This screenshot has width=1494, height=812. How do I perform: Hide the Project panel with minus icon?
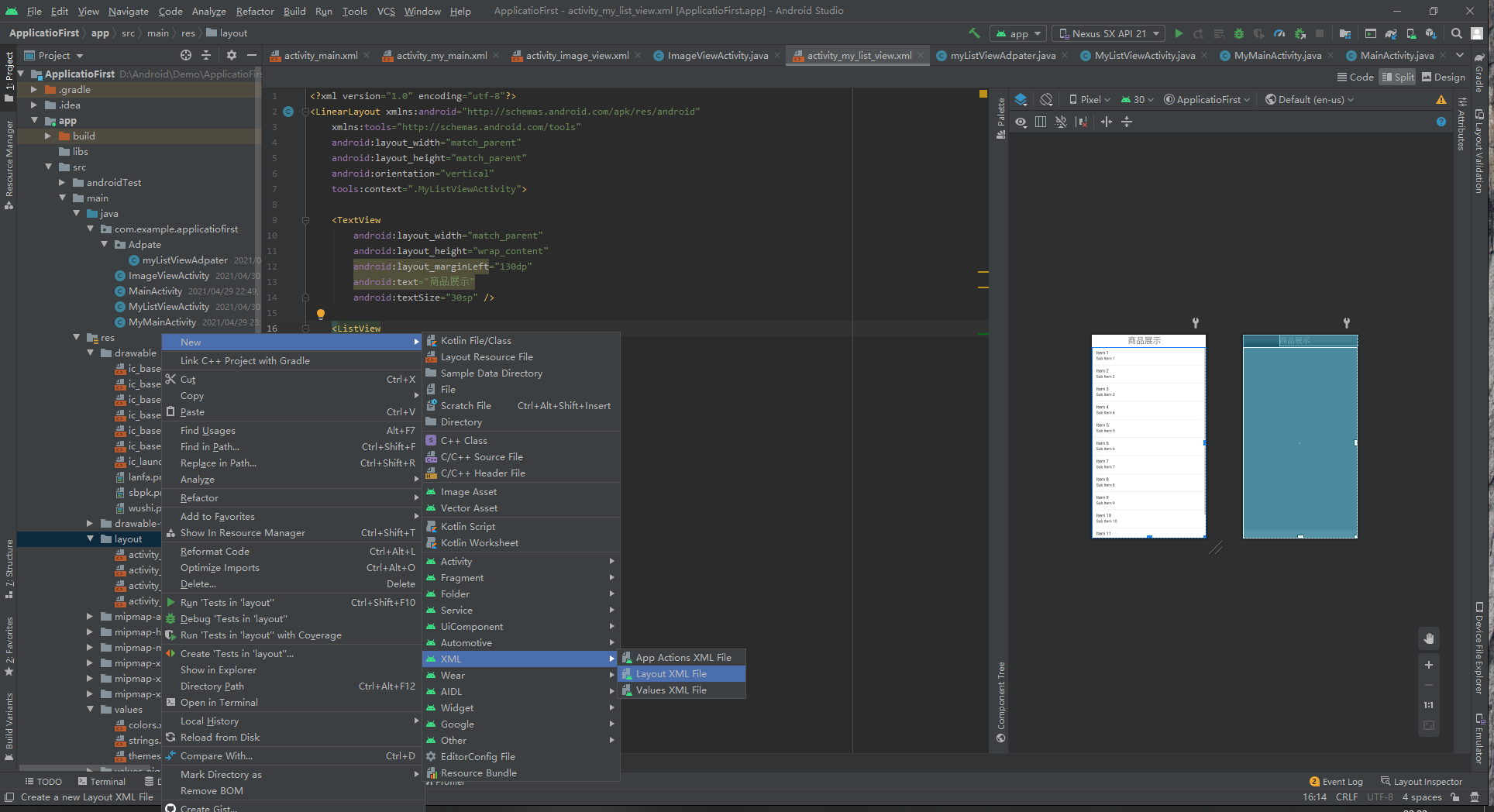click(251, 55)
